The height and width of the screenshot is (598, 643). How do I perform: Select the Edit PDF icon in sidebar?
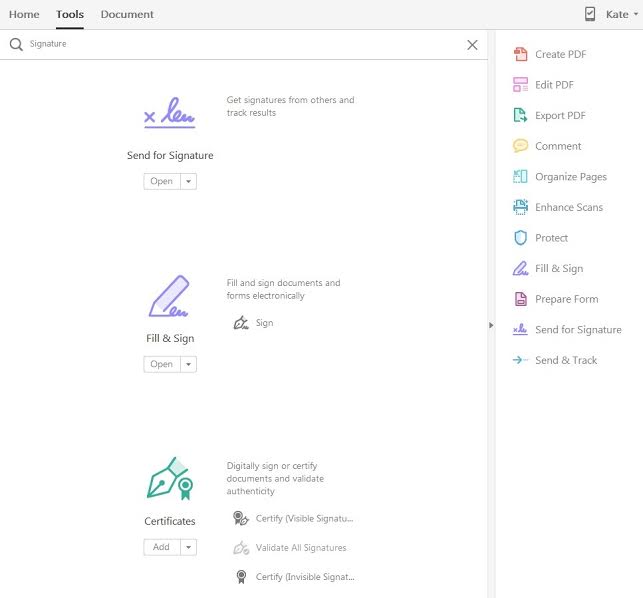pos(520,84)
